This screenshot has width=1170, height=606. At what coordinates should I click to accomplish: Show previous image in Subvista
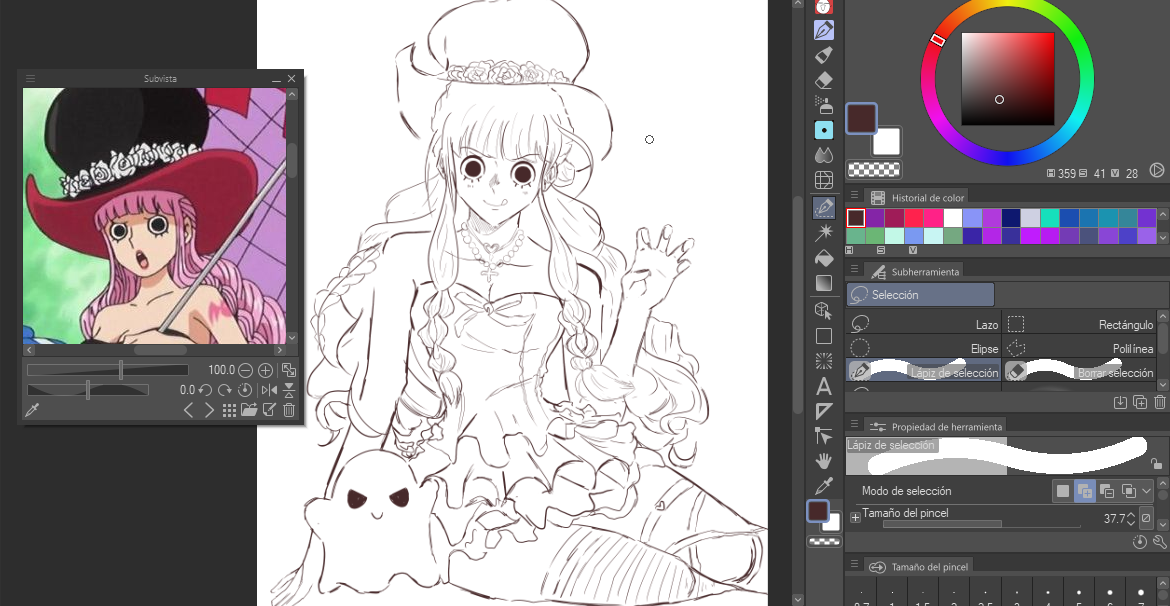(x=189, y=410)
